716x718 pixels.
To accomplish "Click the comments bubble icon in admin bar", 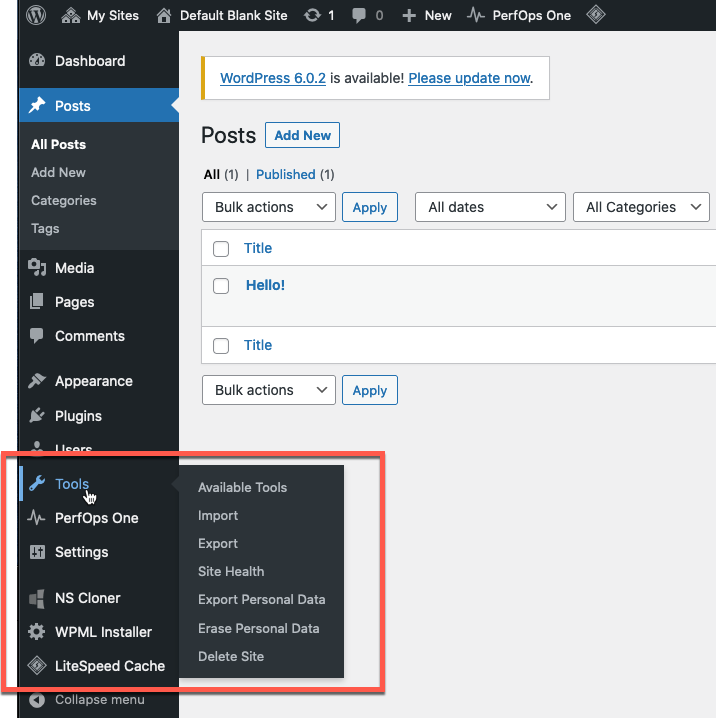I will (x=358, y=15).
